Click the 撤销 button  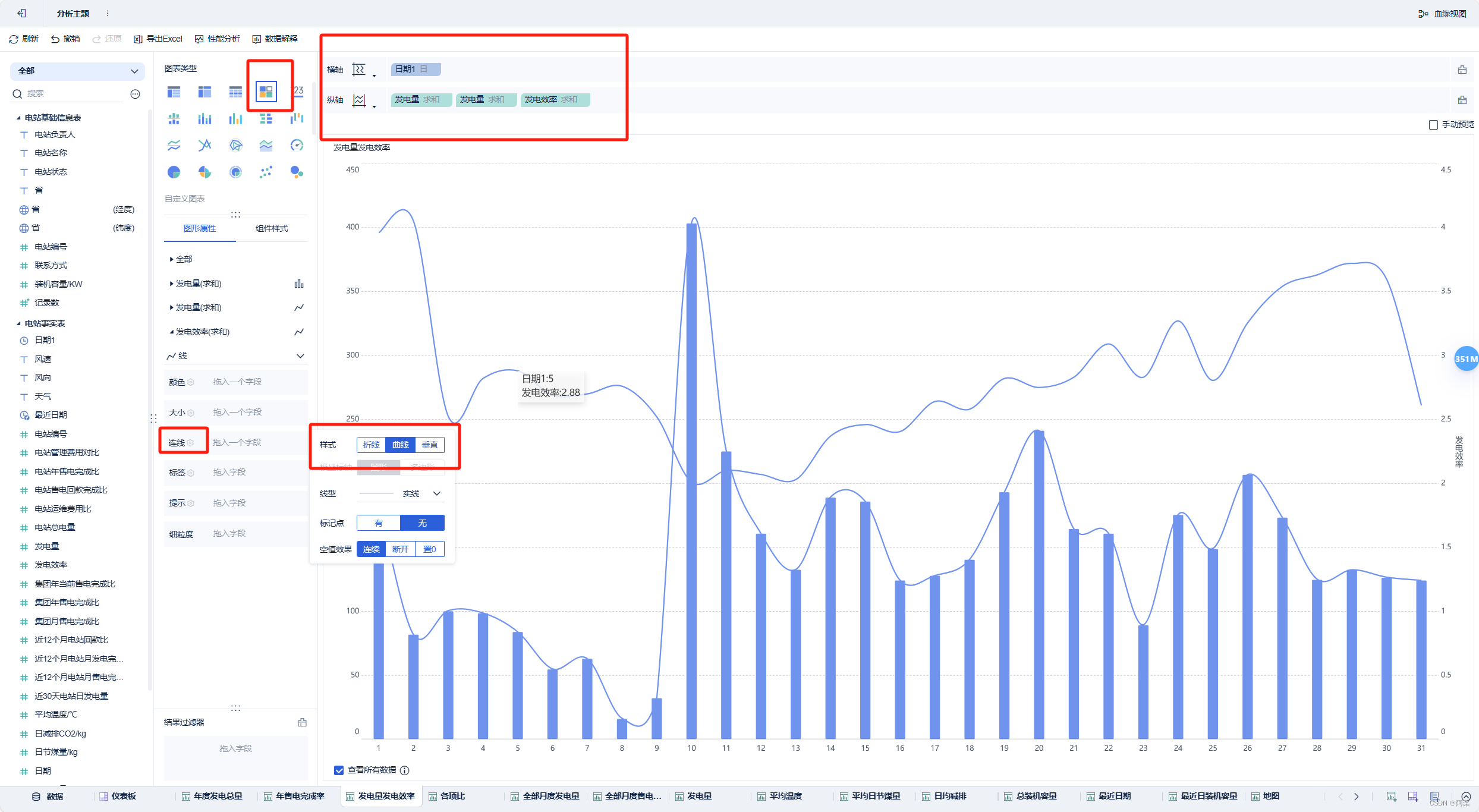click(65, 39)
